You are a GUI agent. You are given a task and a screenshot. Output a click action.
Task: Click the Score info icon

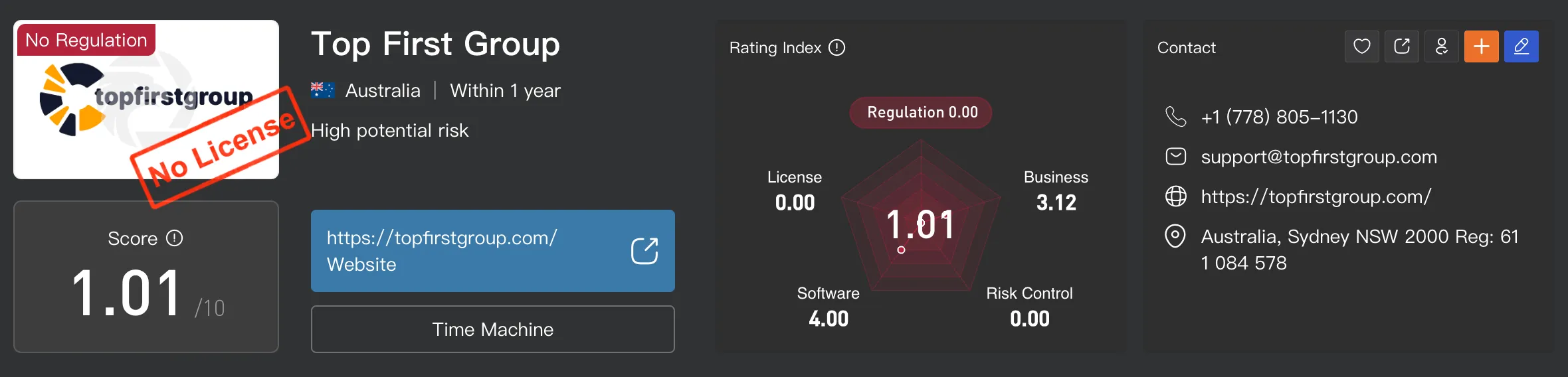point(175,238)
